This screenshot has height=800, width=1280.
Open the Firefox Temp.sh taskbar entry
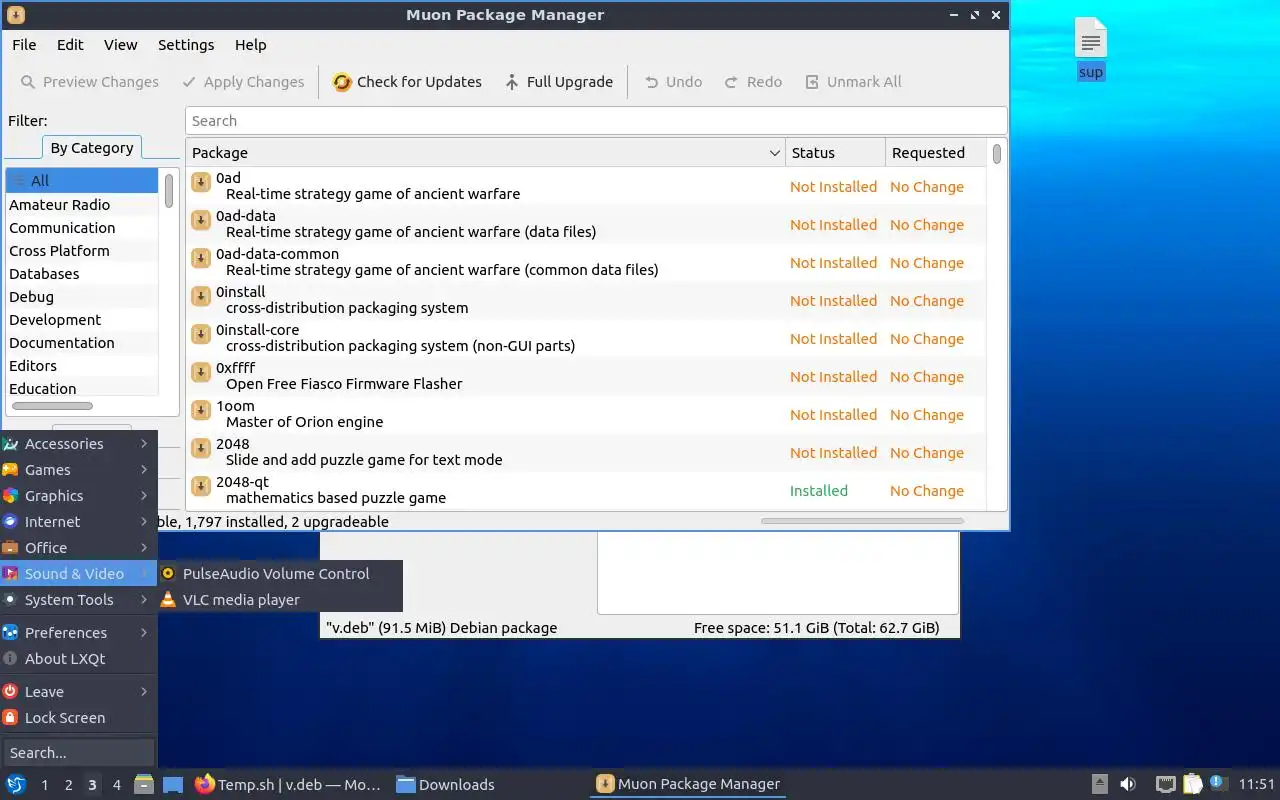click(288, 785)
